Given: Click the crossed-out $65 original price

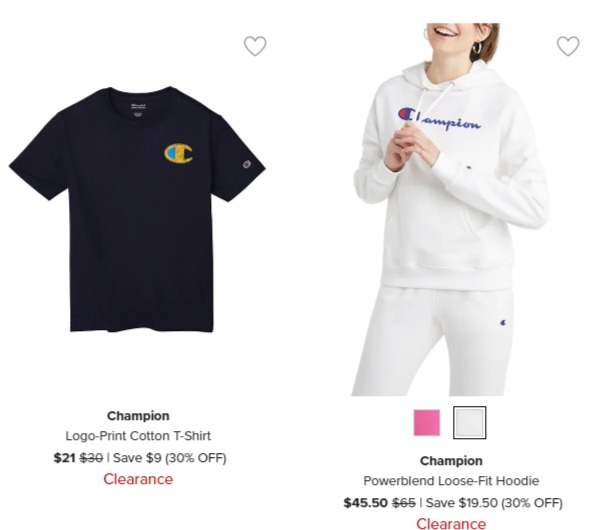Looking at the screenshot, I should tap(404, 503).
